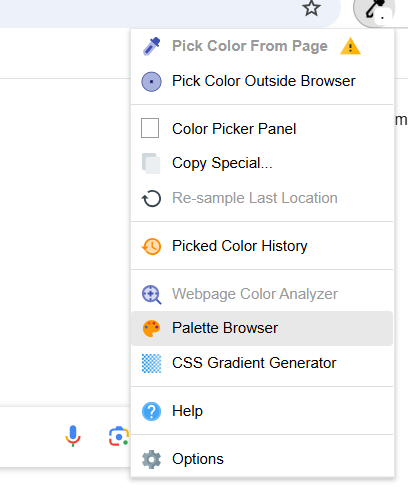
Task: Click the gray gear Options icon
Action: (x=151, y=459)
